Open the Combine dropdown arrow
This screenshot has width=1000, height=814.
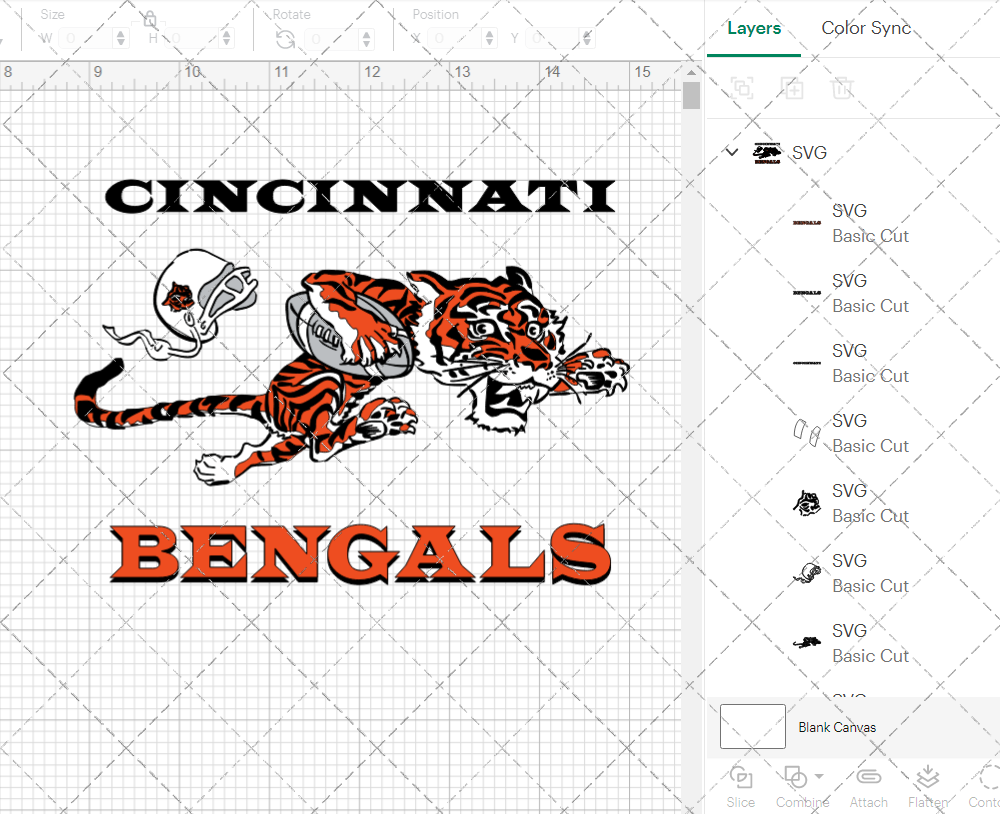[820, 777]
